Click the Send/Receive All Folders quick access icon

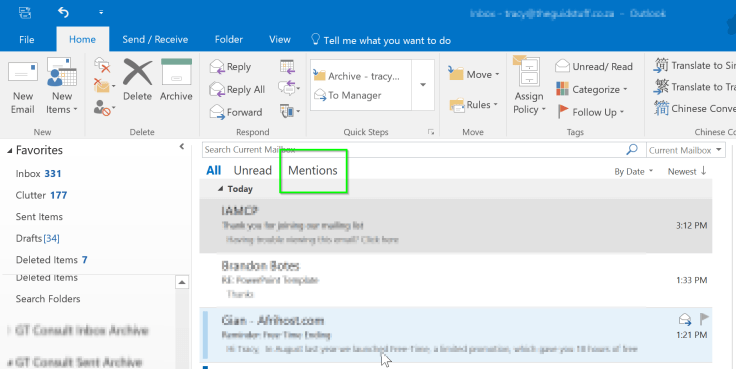tap(25, 13)
